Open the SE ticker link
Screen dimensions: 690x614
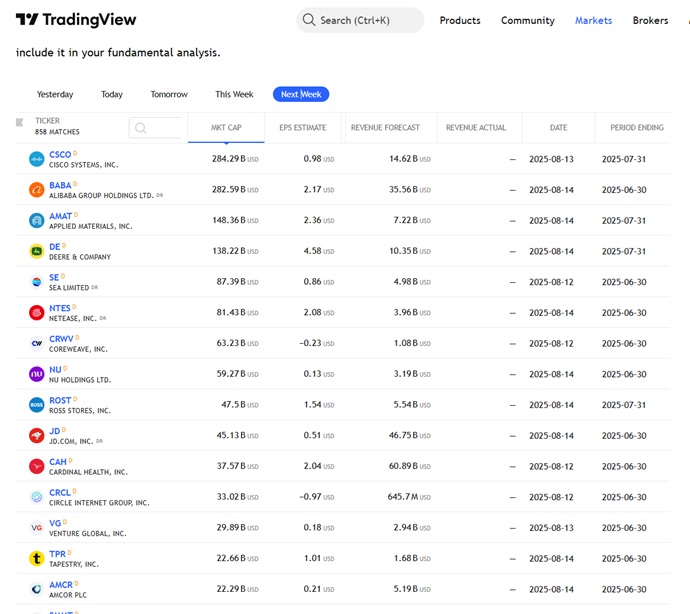coord(54,277)
